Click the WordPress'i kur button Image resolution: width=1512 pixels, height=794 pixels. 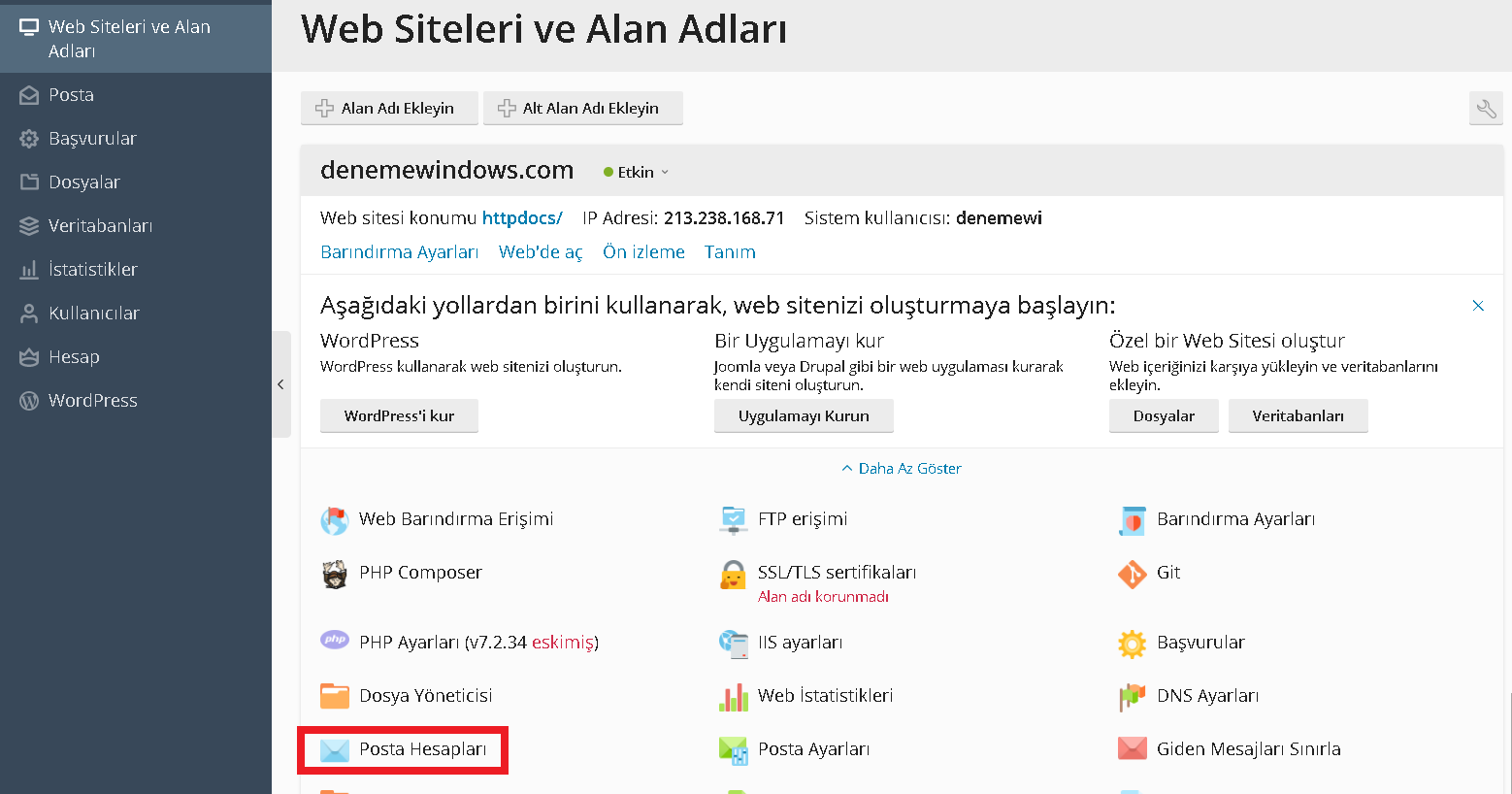click(399, 416)
